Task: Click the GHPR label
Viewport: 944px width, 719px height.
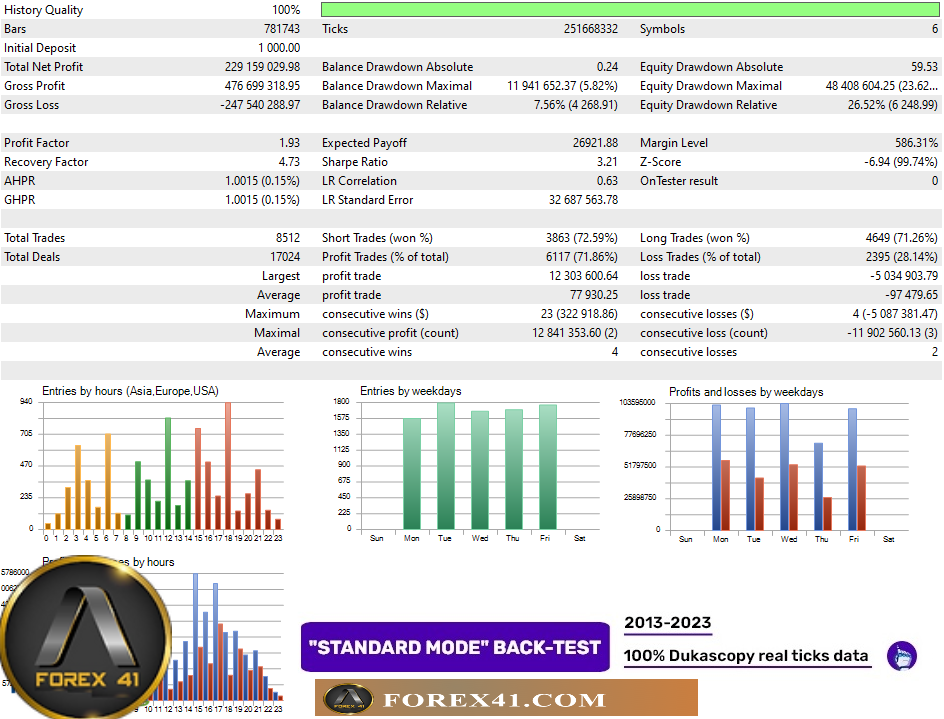Action: [20, 200]
